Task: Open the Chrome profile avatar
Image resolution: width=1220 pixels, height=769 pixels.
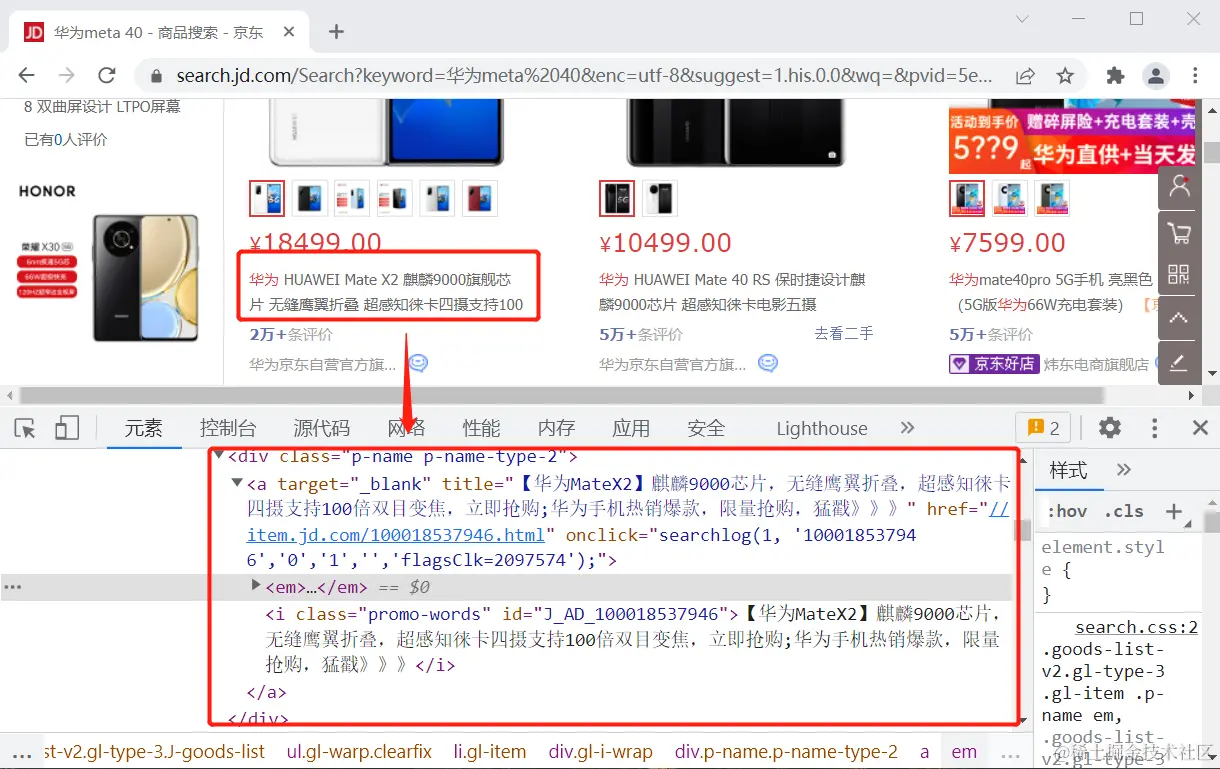Action: coord(1156,76)
